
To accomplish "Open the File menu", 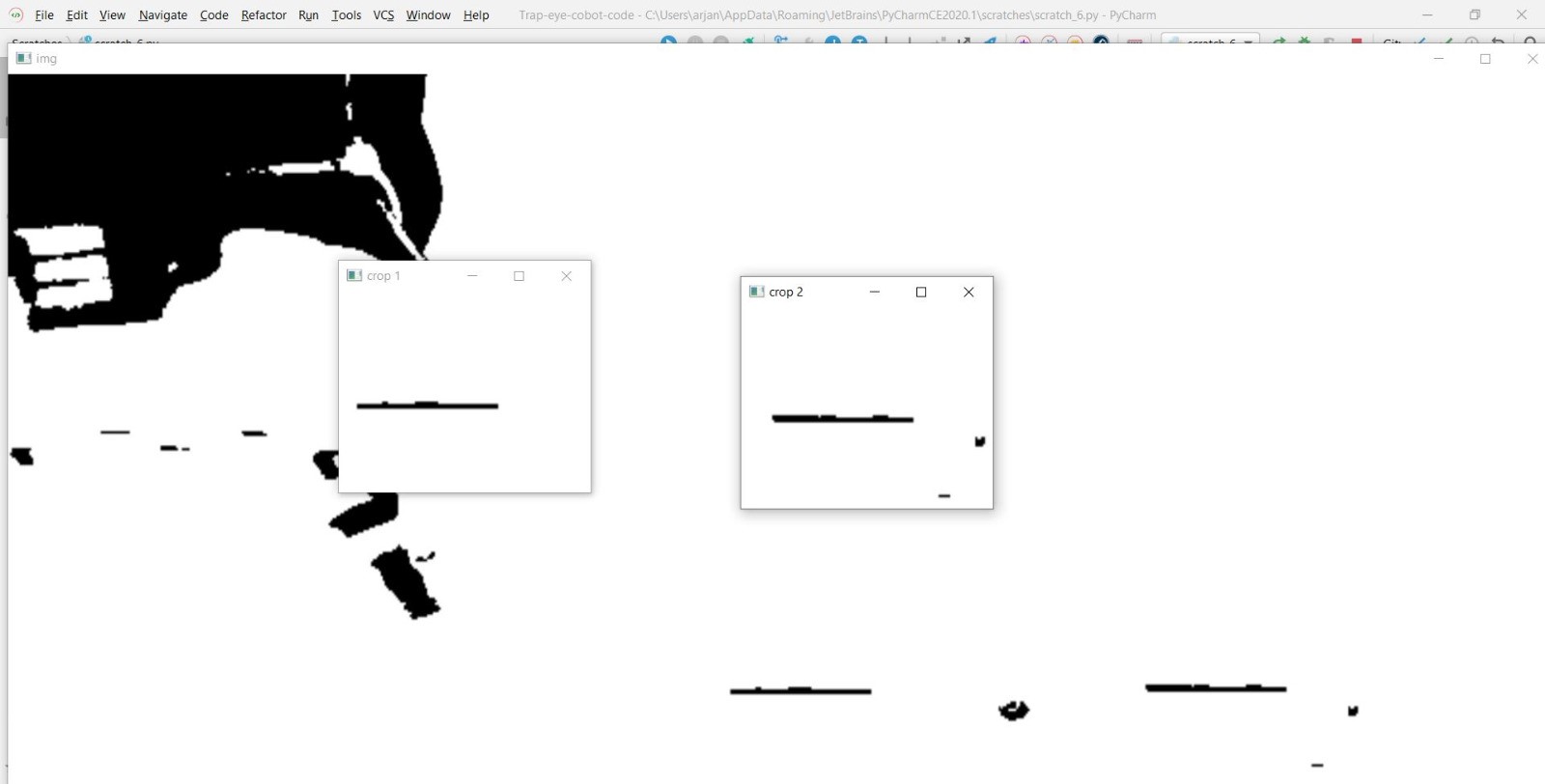I will point(44,15).
